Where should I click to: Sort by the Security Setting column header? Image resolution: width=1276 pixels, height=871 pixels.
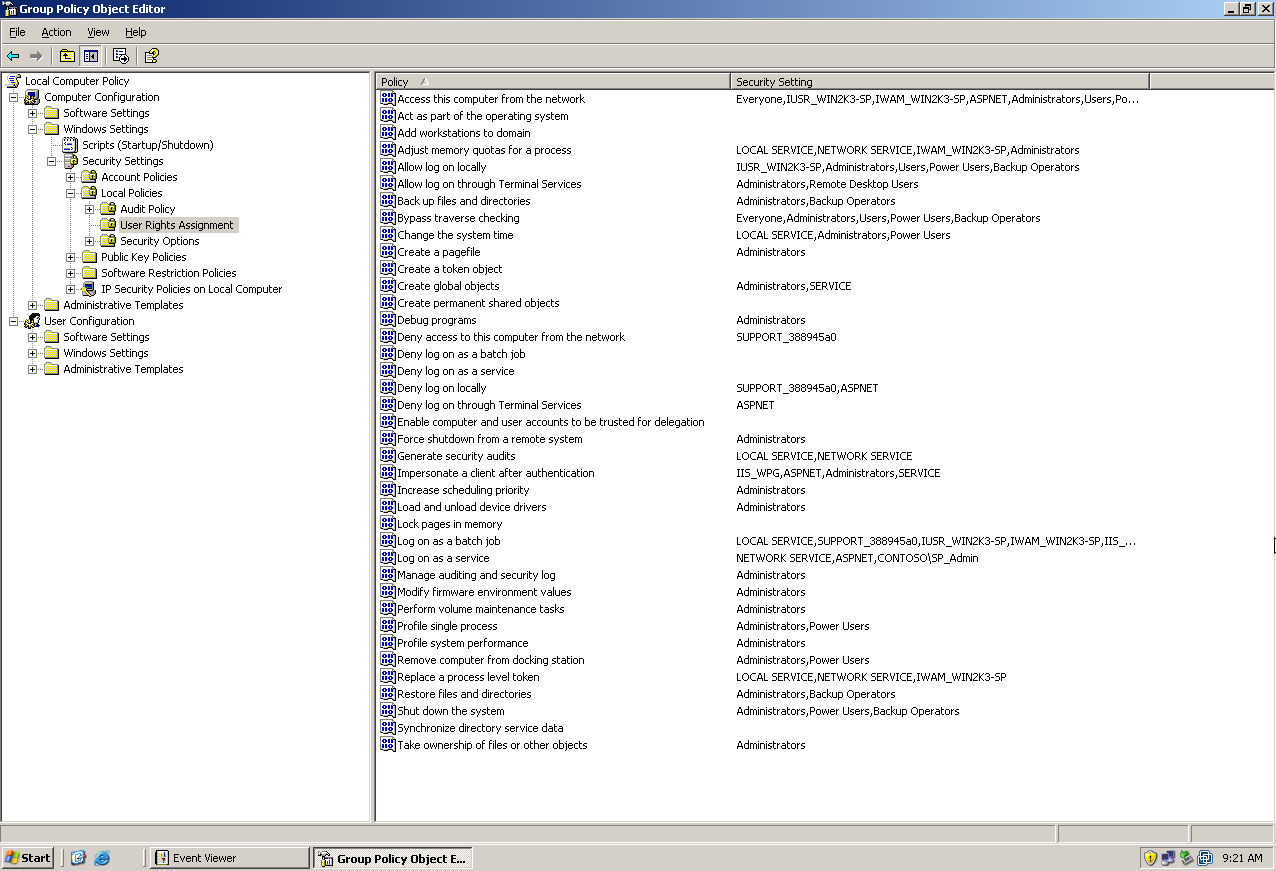940,81
